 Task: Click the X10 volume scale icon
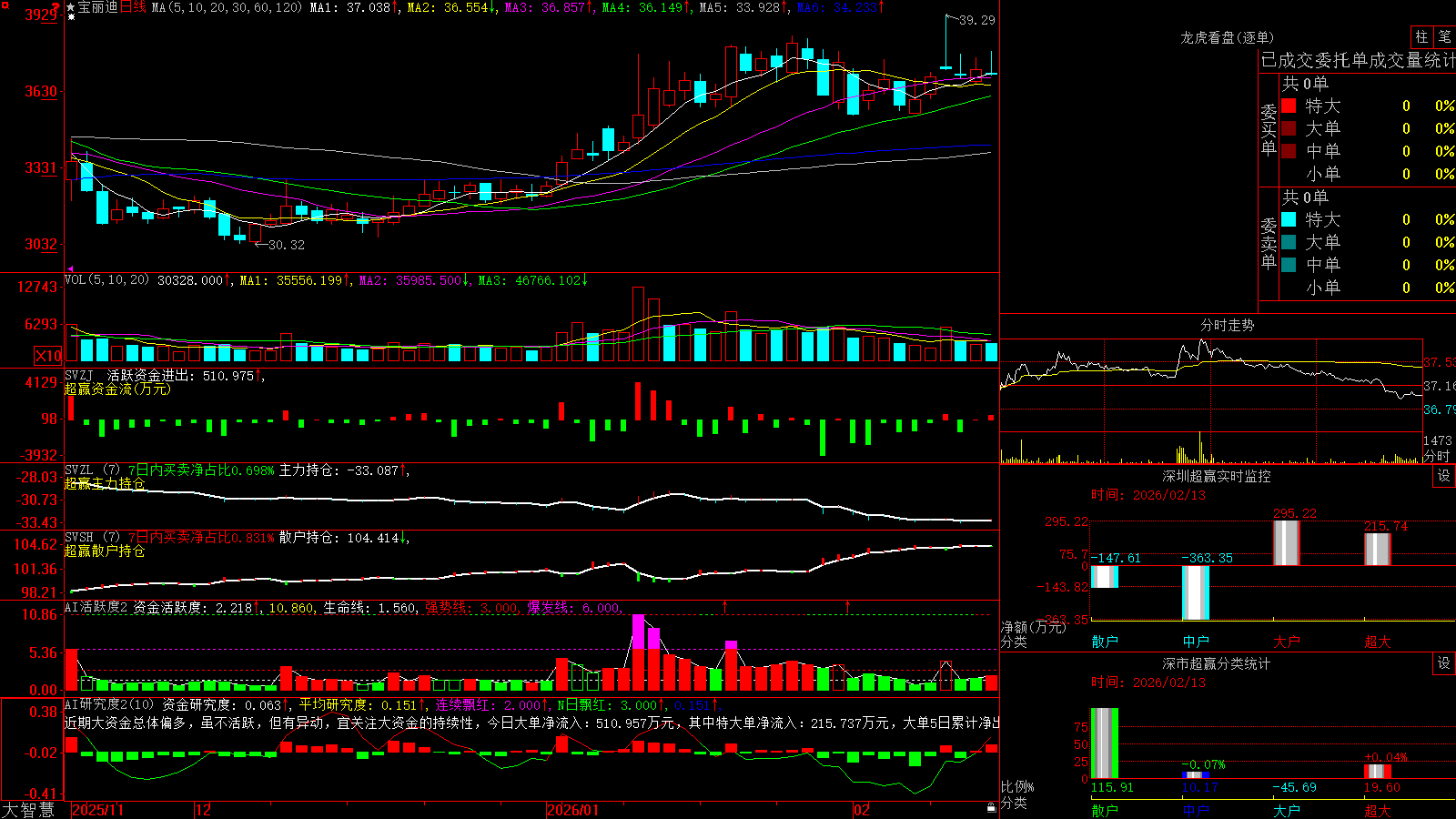pyautogui.click(x=49, y=356)
